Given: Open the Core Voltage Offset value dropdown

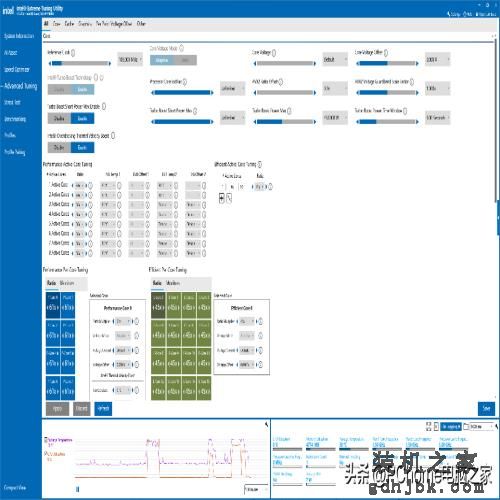Looking at the screenshot, I should point(437,59).
